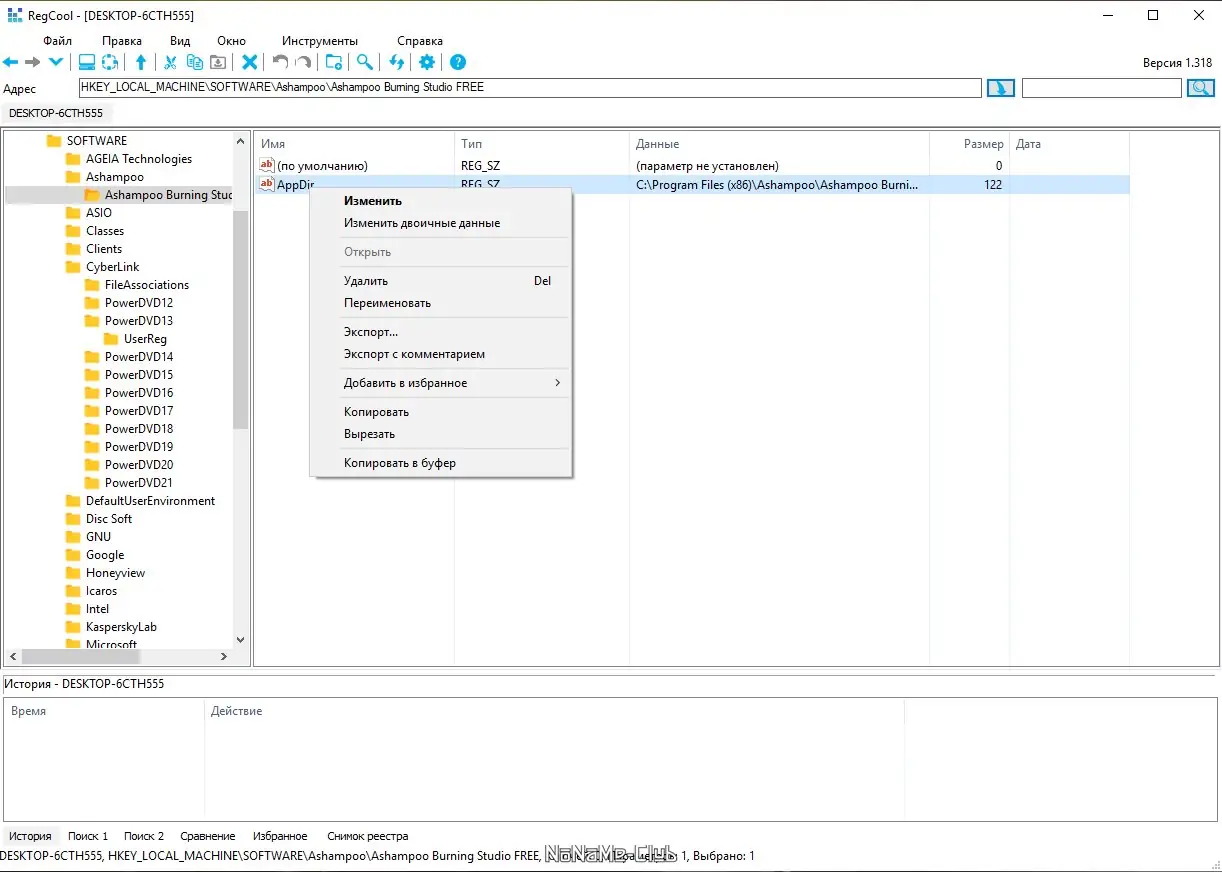This screenshot has width=1222, height=872.
Task: Select the Honeyview folder in the tree
Action: point(115,573)
